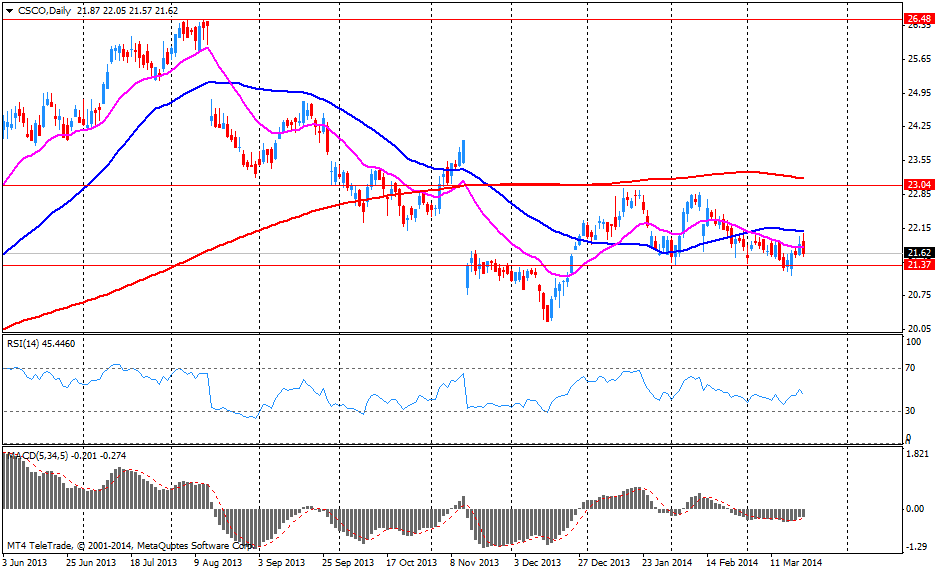This screenshot has width=942, height=571.
Task: Click the red 26.48 price level label
Action: (919, 19)
